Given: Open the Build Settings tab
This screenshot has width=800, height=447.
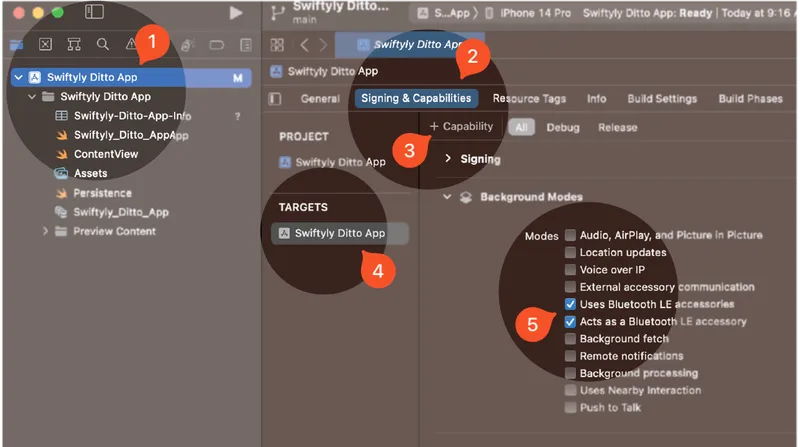Looking at the screenshot, I should [662, 98].
